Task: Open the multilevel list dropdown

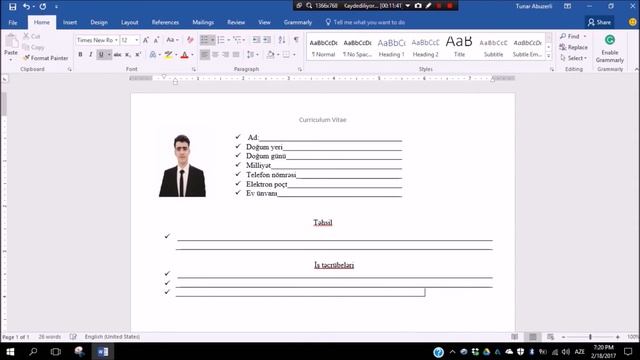Action: tap(244, 40)
